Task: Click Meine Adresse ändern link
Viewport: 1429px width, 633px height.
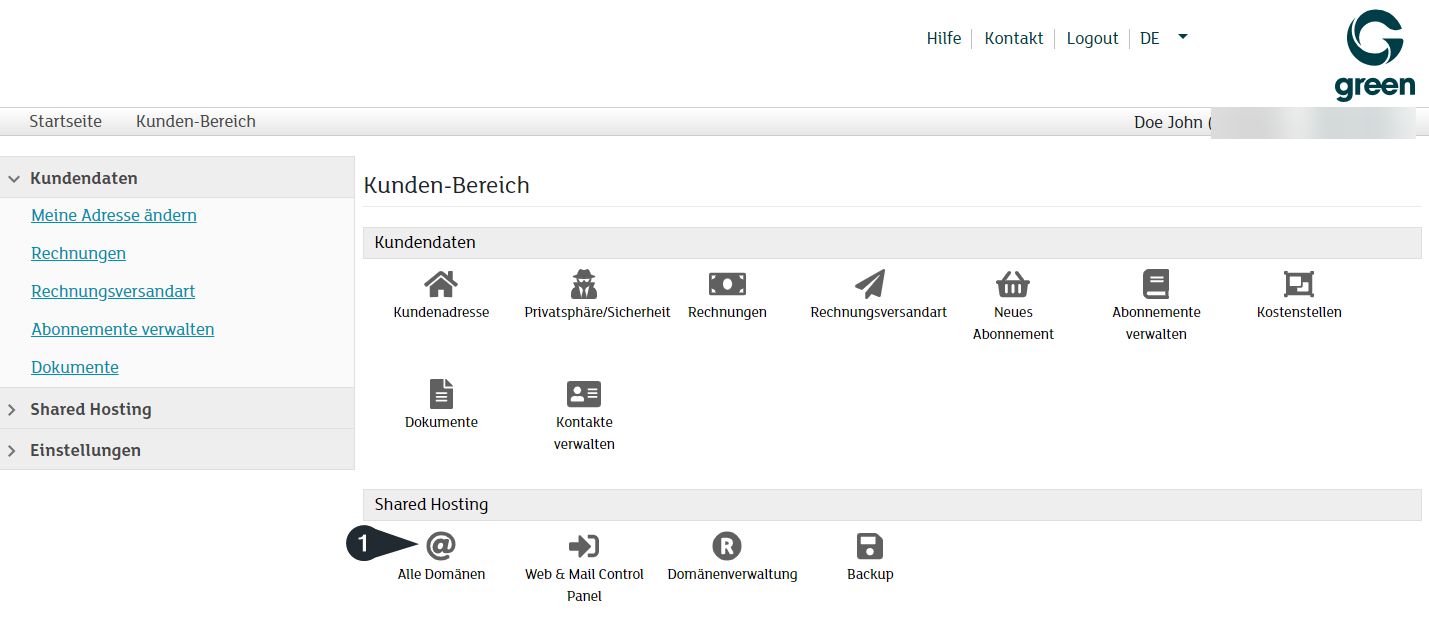Action: click(114, 215)
